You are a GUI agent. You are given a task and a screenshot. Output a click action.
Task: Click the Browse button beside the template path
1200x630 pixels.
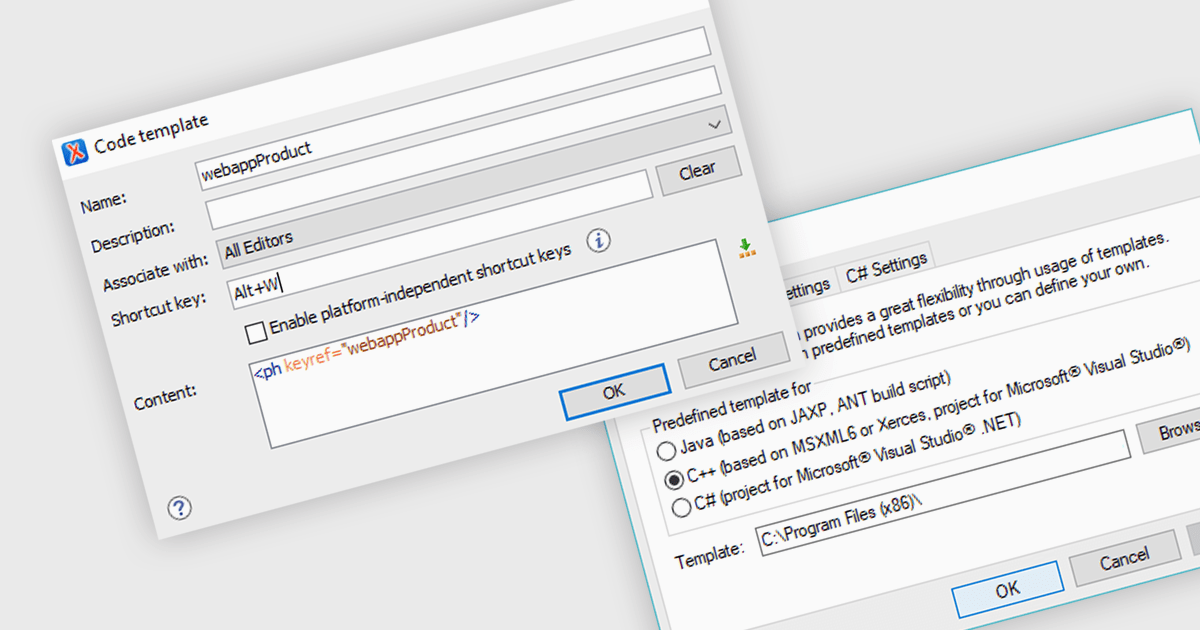pos(1168,428)
